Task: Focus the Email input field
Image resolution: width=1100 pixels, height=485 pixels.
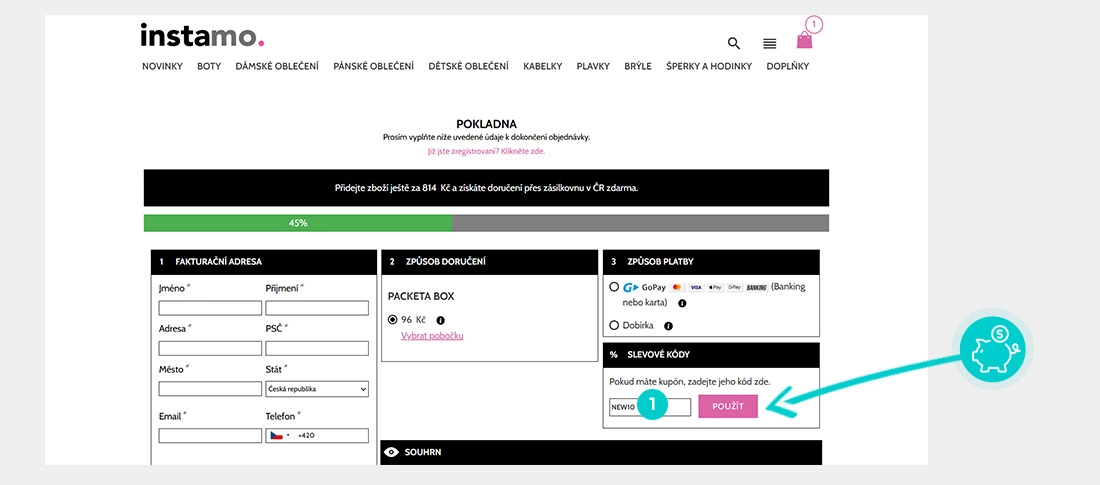Action: 210,435
